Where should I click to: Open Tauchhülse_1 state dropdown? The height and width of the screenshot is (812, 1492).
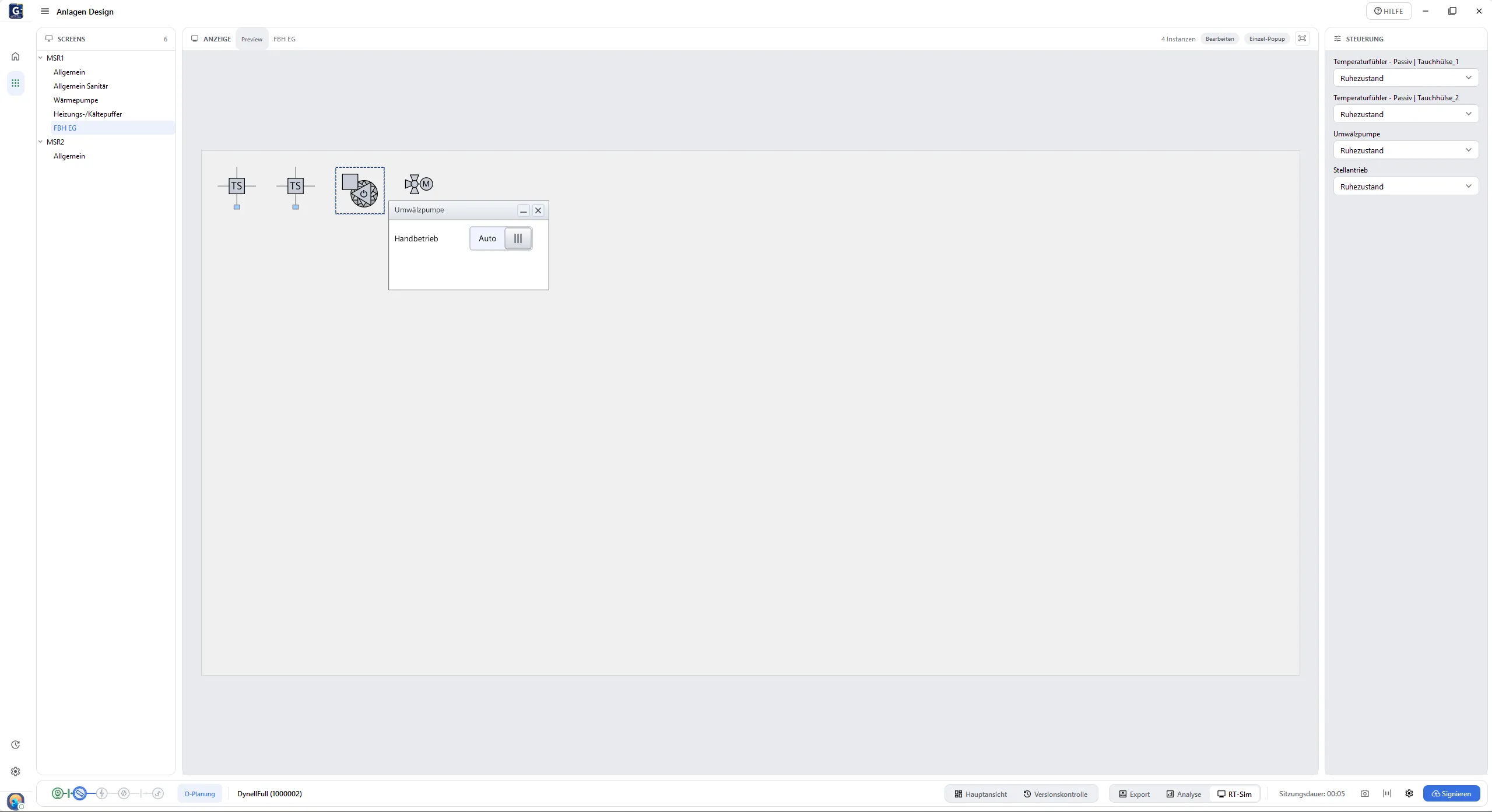(x=1406, y=78)
